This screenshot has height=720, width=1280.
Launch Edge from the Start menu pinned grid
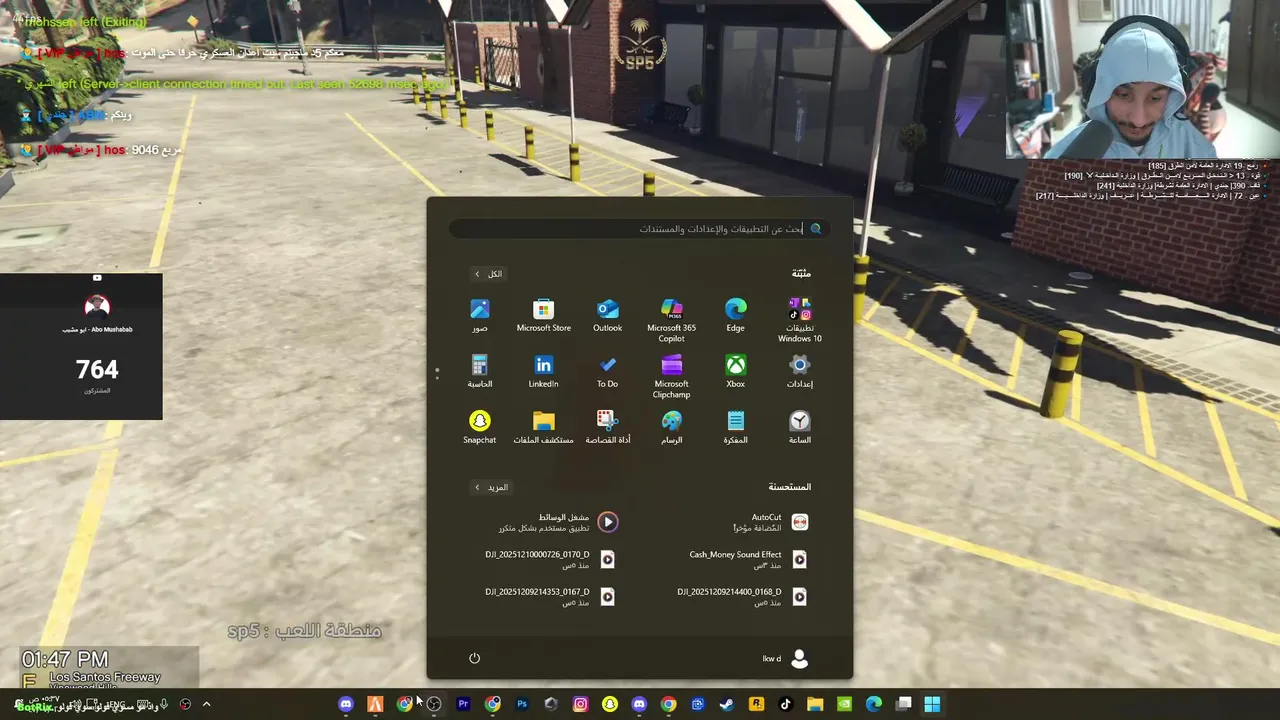[736, 315]
